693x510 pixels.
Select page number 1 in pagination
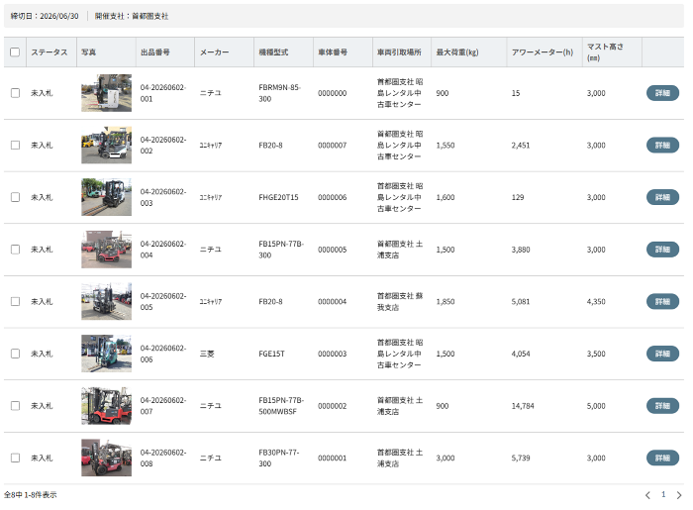663,495
